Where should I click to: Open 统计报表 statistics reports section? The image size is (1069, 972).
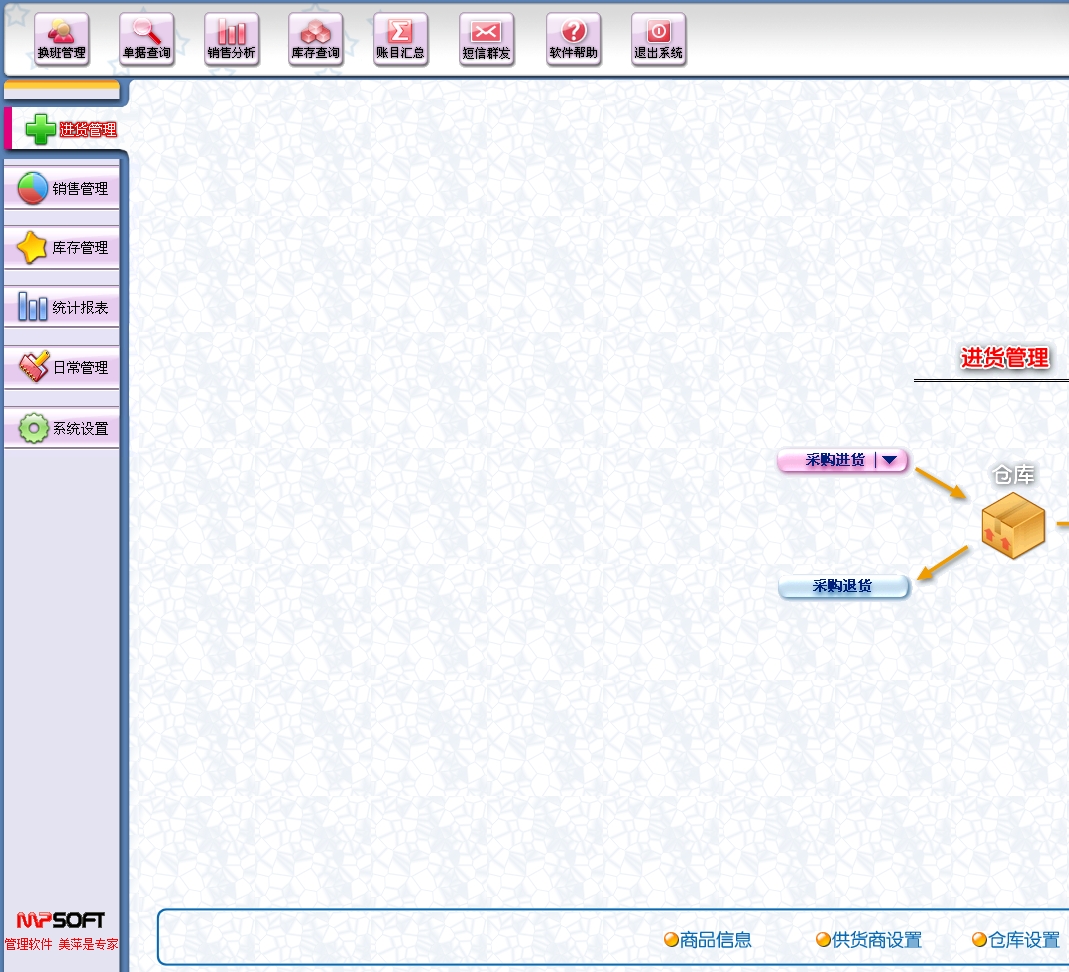(62, 307)
